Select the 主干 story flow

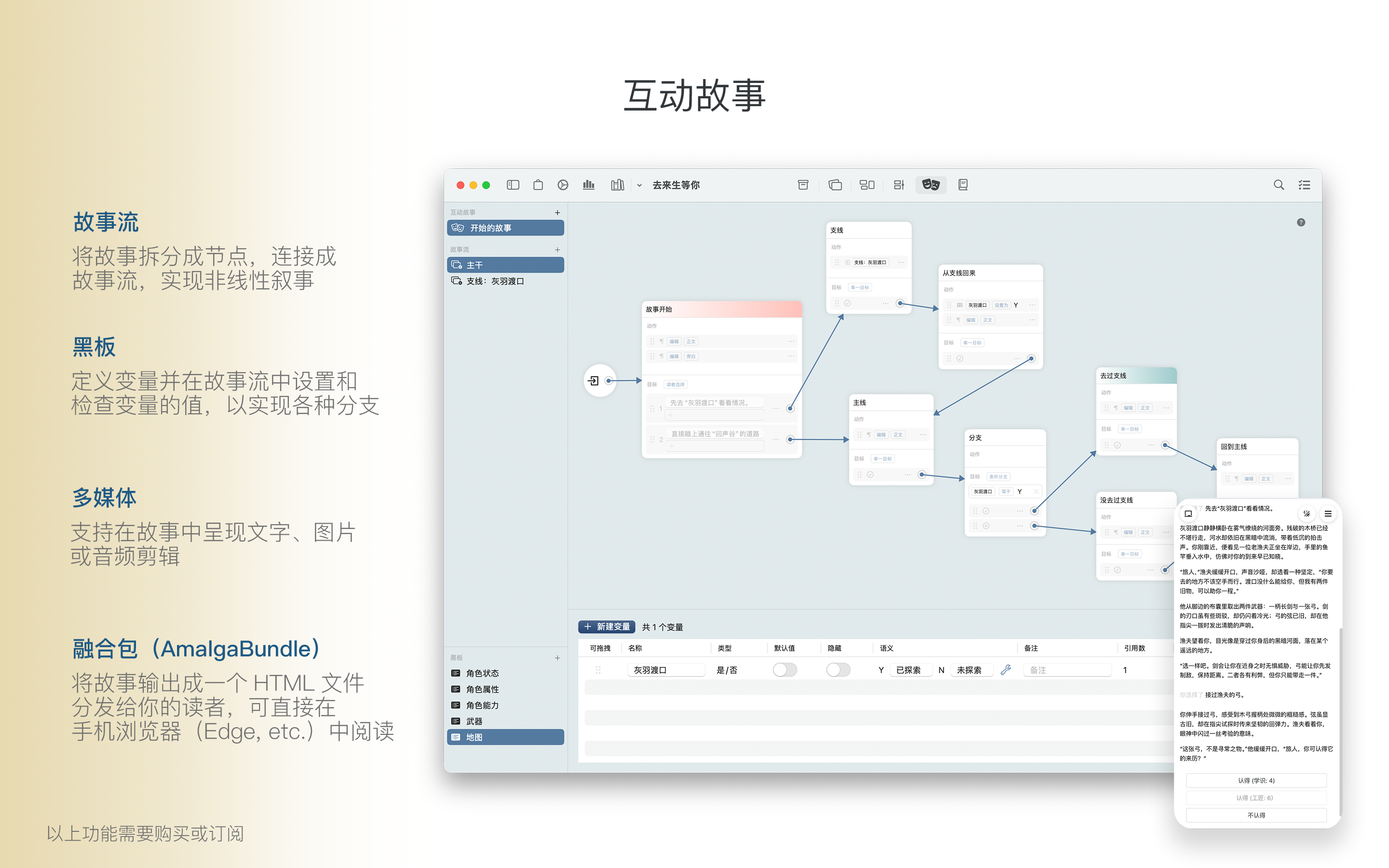[505, 265]
